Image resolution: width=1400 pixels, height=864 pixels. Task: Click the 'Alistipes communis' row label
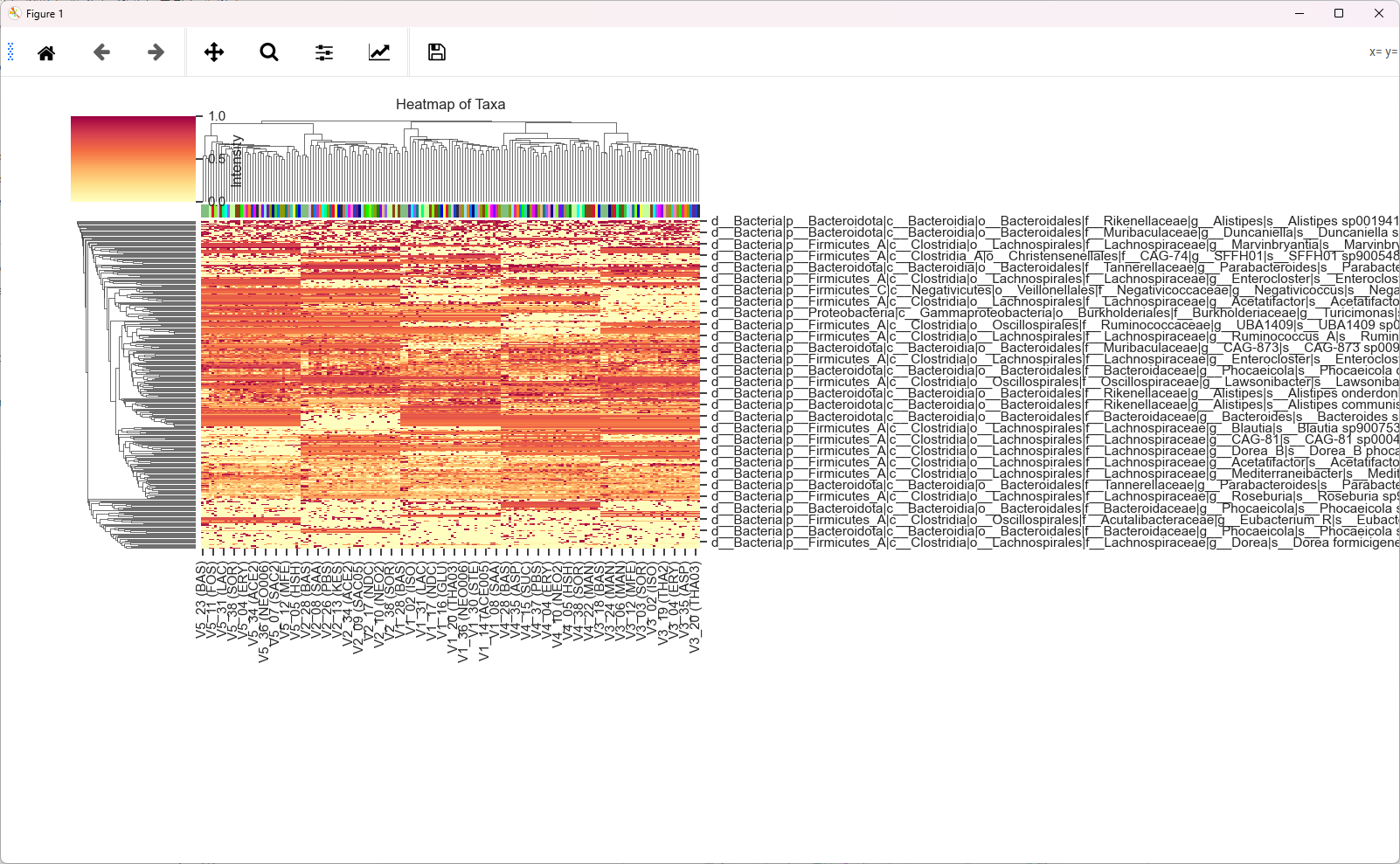click(x=1055, y=404)
